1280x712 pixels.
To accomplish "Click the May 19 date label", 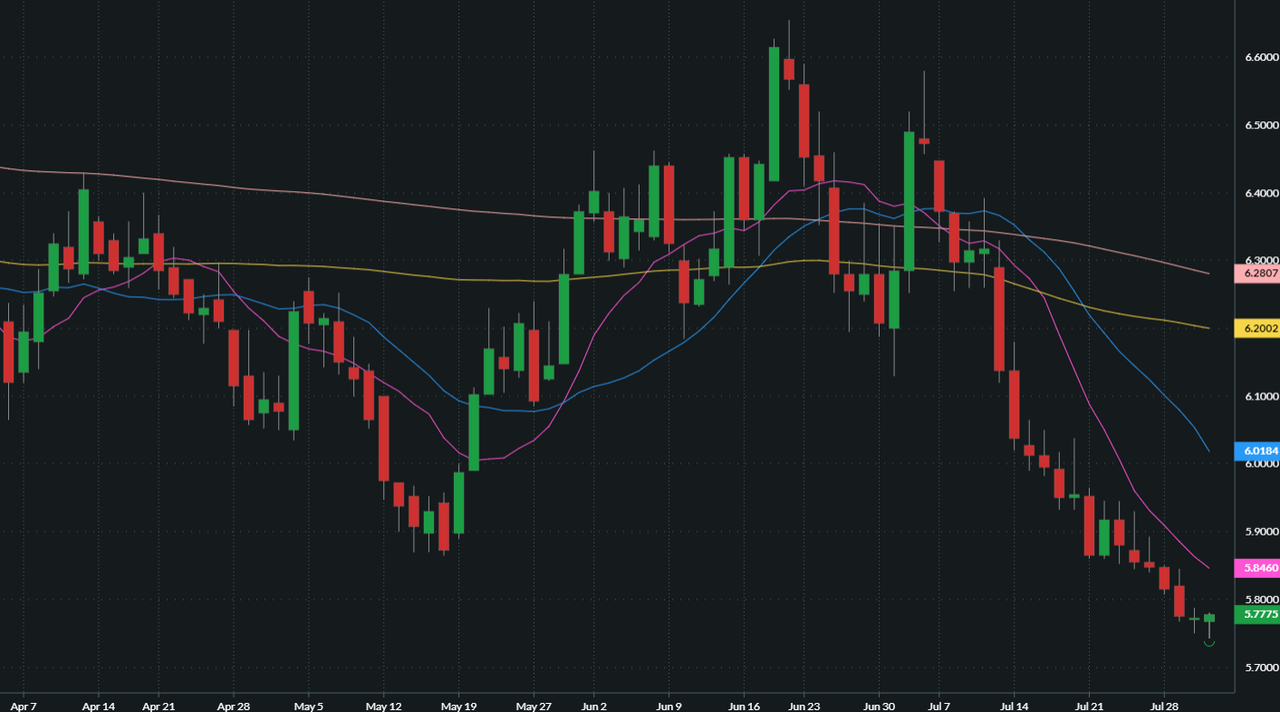I will click(x=458, y=704).
